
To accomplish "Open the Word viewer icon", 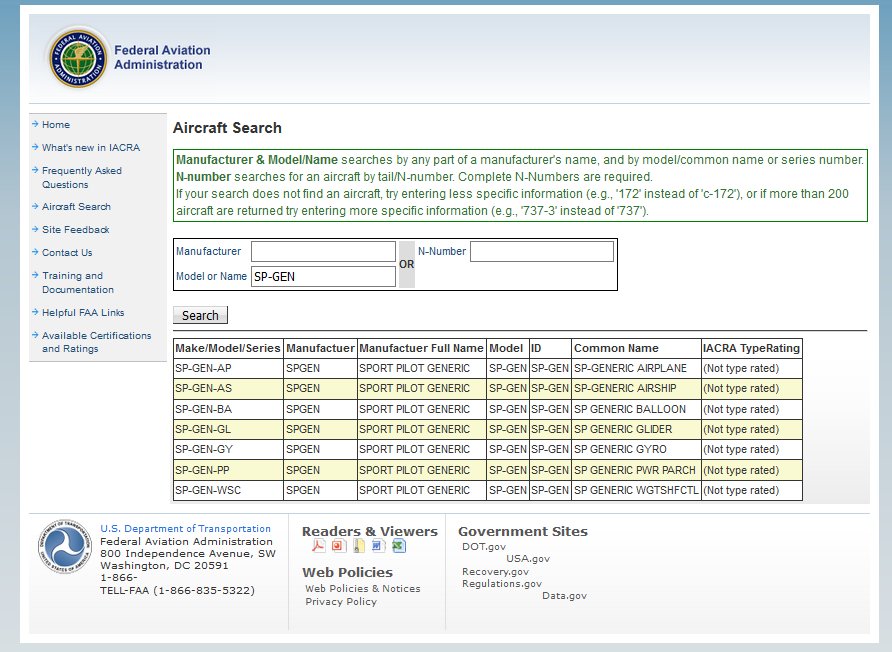I will point(378,546).
